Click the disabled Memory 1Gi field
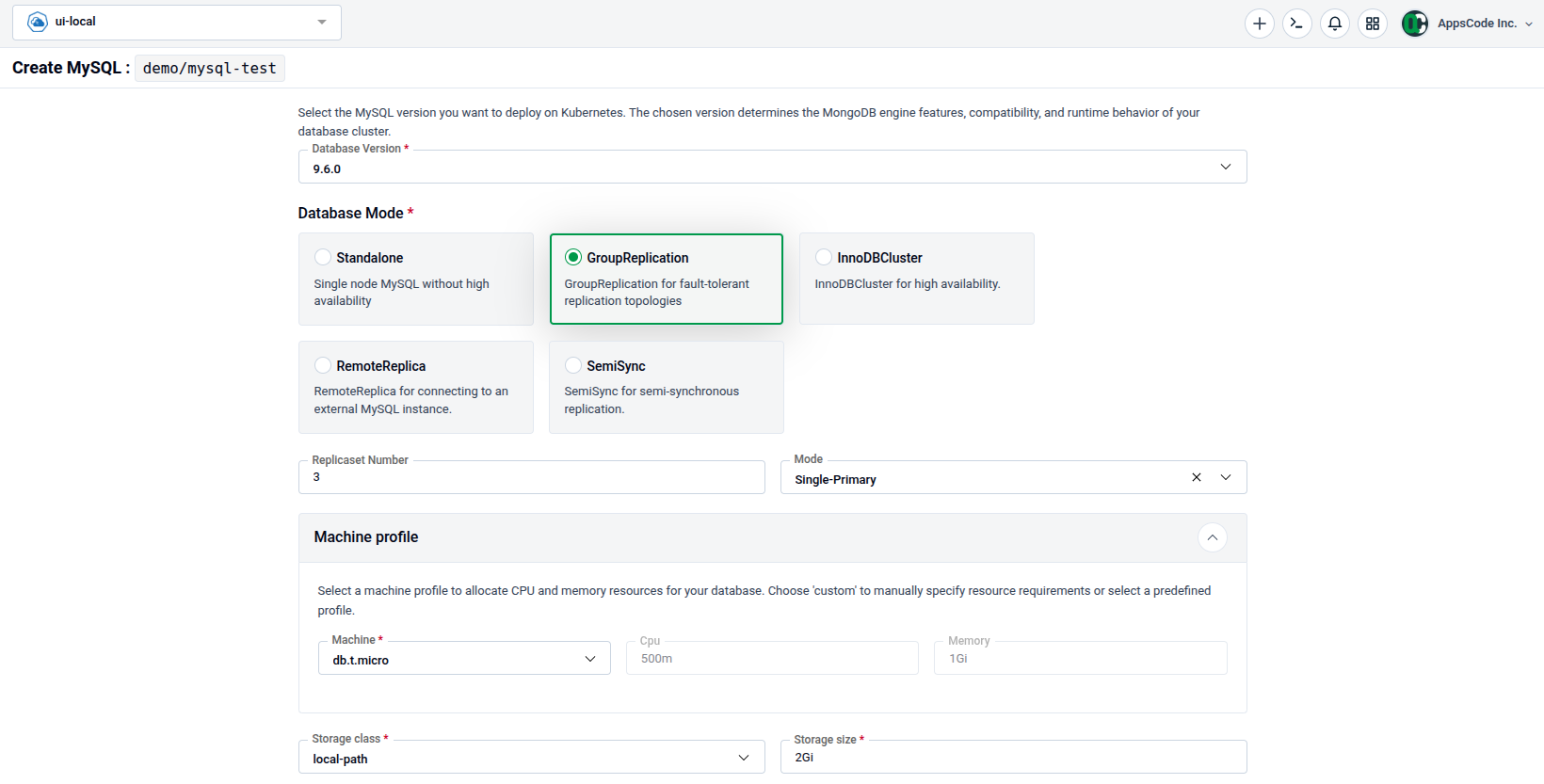Image resolution: width=1544 pixels, height=784 pixels. pos(1081,658)
